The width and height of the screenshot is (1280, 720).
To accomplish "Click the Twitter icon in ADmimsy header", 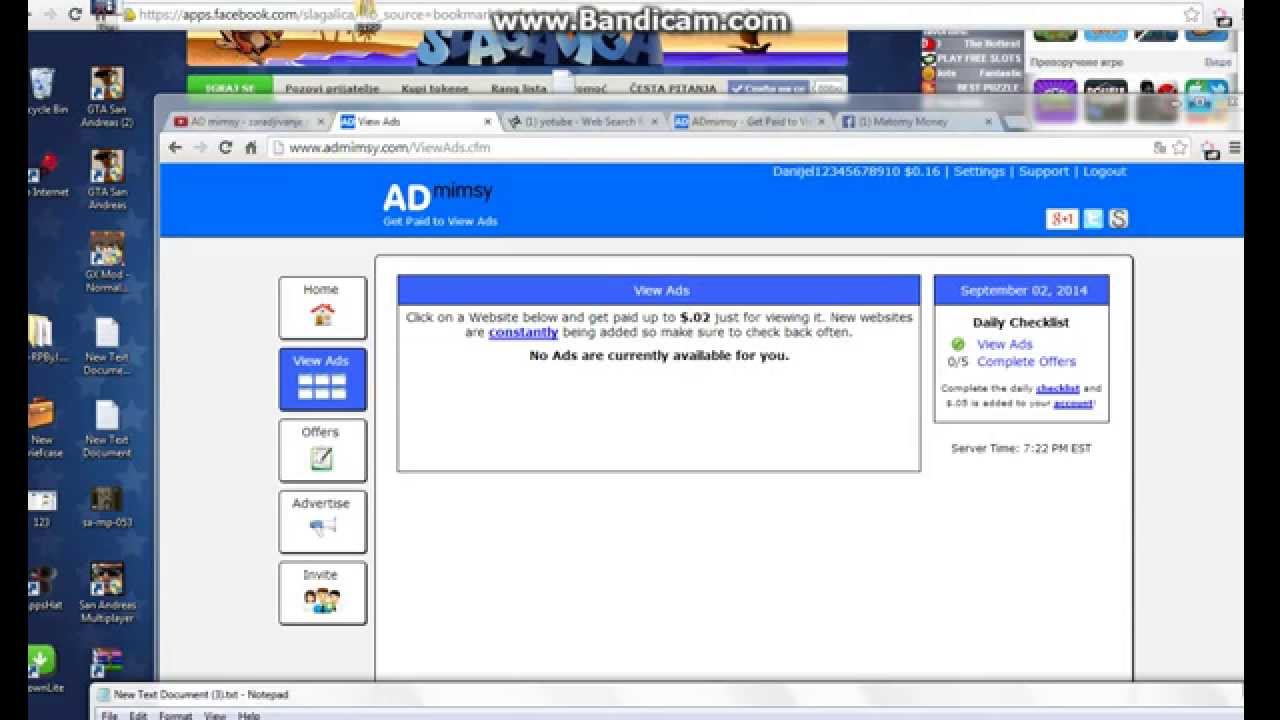I will pos(1094,219).
